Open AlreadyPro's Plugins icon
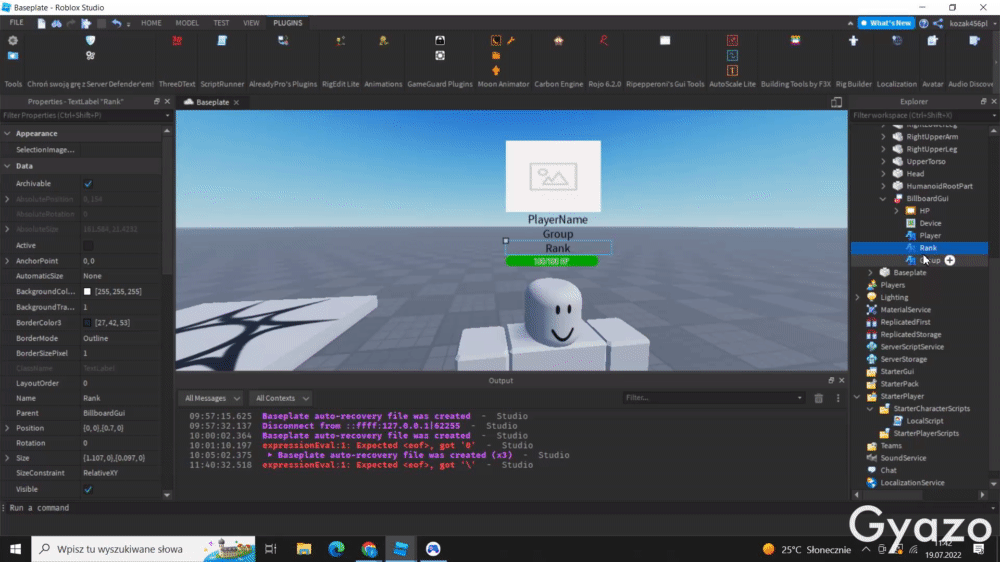The width and height of the screenshot is (1000, 562). pos(283,41)
